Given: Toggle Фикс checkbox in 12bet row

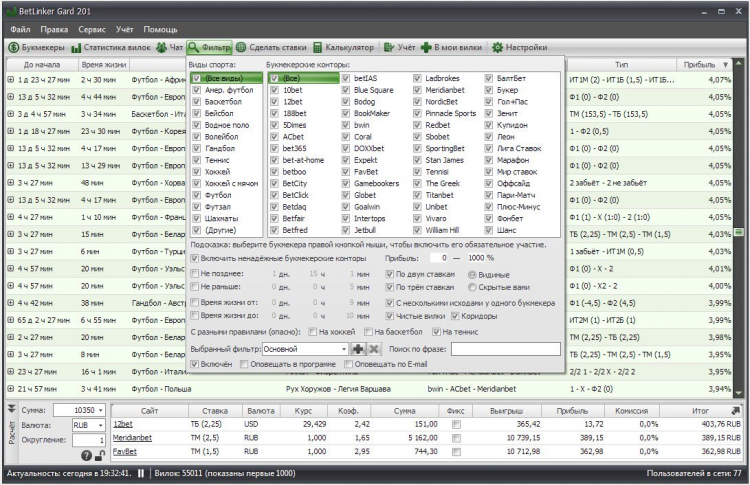Looking at the screenshot, I should (x=456, y=424).
